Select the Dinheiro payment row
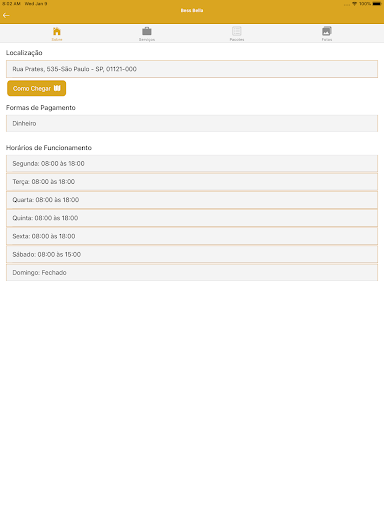The width and height of the screenshot is (384, 512). (x=192, y=123)
